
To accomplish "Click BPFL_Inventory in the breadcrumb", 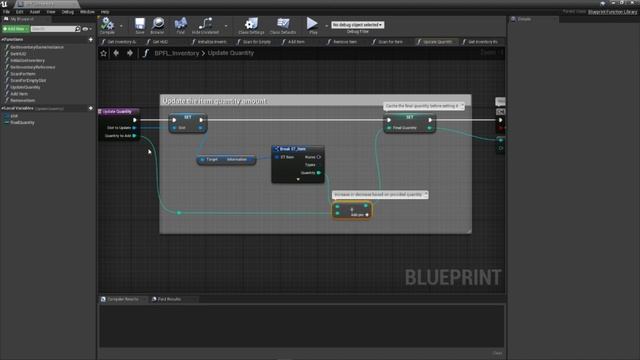I will pyautogui.click(x=177, y=53).
